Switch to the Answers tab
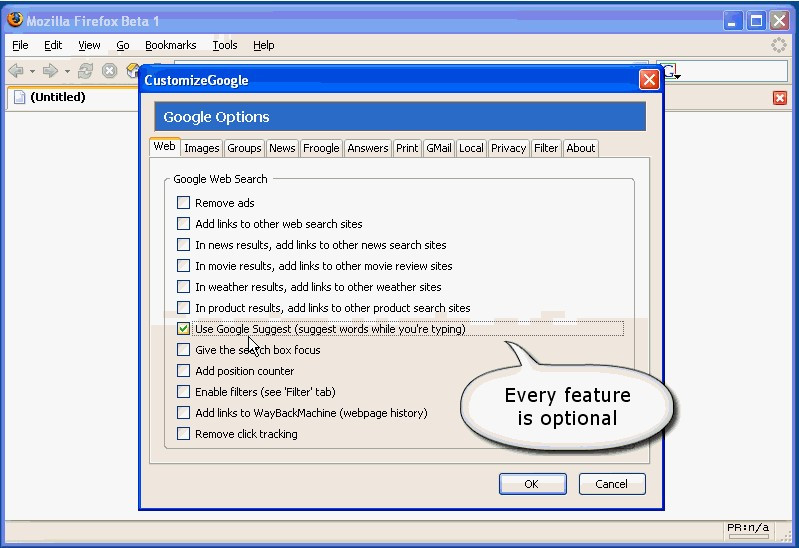 [x=367, y=148]
